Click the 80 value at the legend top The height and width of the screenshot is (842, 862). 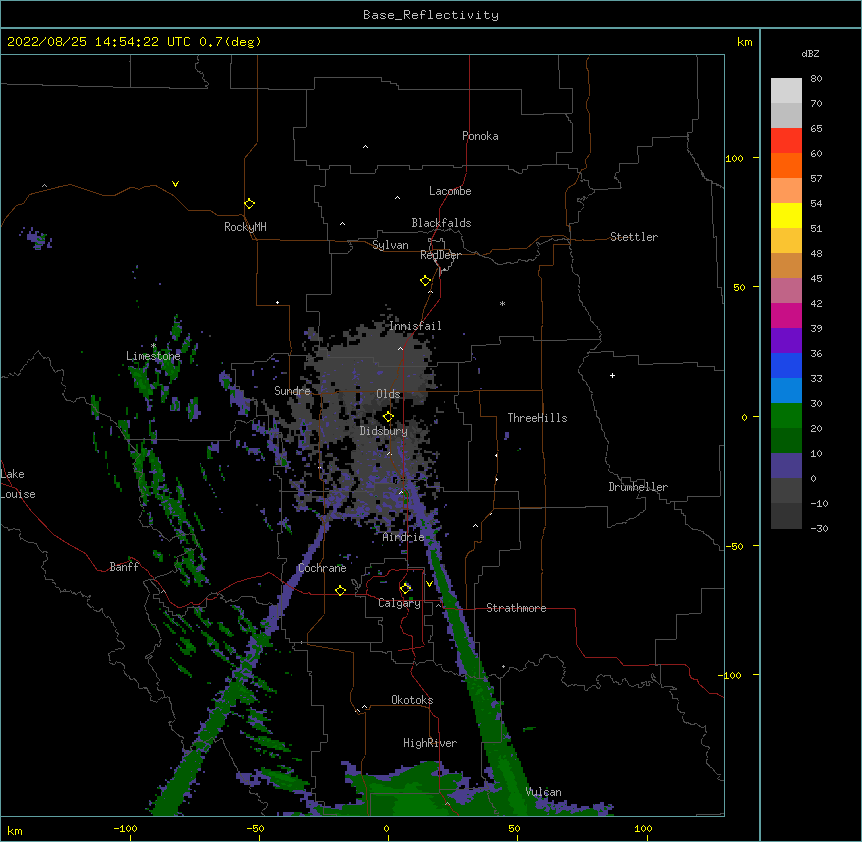click(816, 79)
